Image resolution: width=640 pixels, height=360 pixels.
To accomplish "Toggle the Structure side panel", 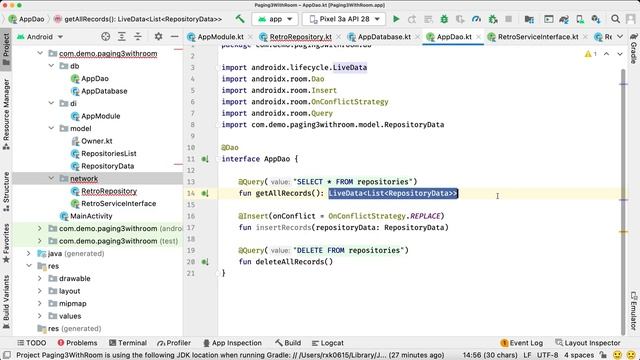I will coord(6,192).
